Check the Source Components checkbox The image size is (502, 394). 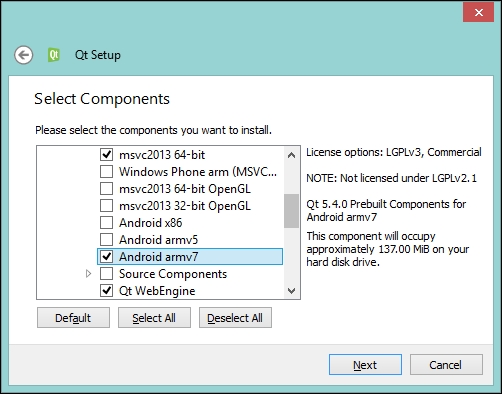[x=106, y=274]
